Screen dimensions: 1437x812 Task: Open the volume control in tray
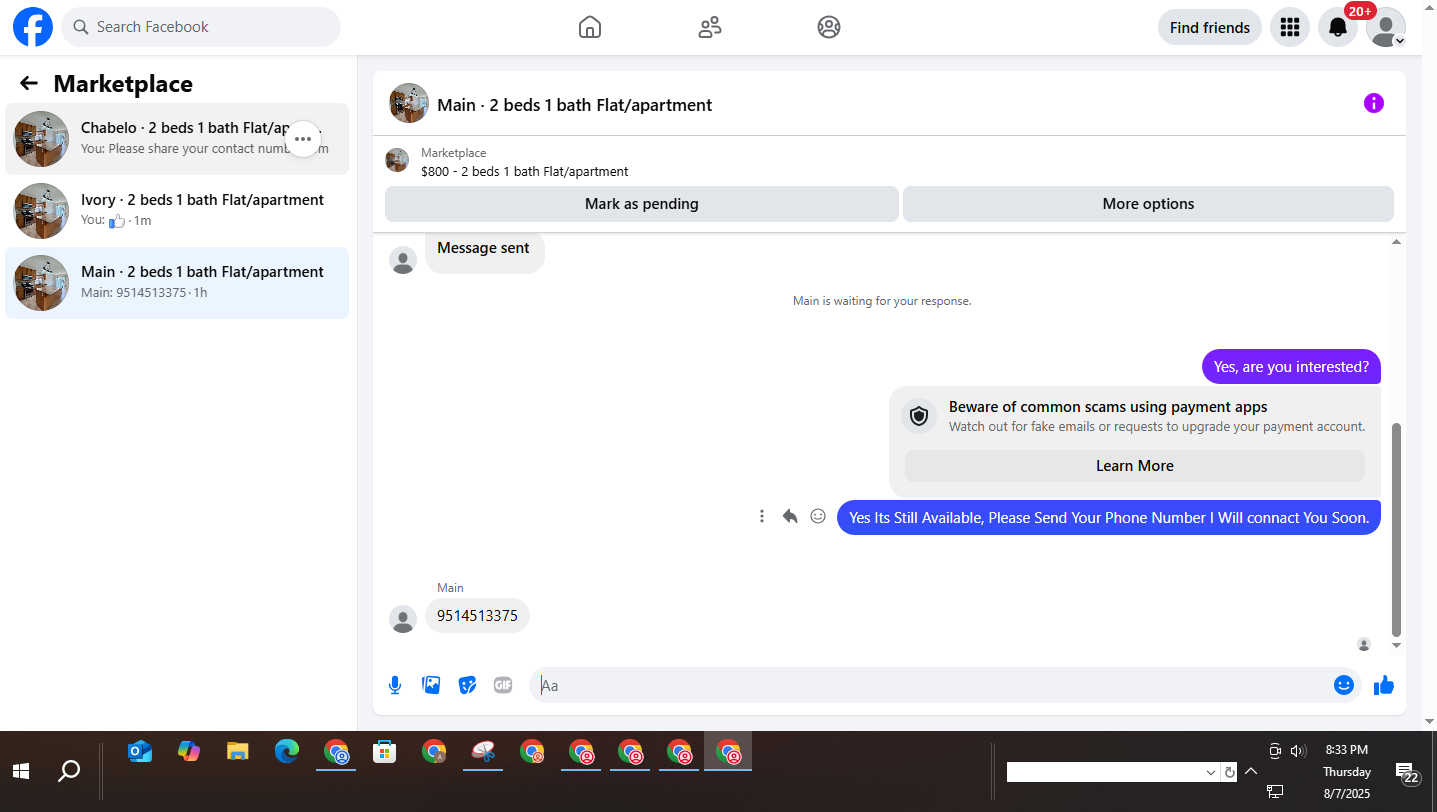pos(1298,751)
